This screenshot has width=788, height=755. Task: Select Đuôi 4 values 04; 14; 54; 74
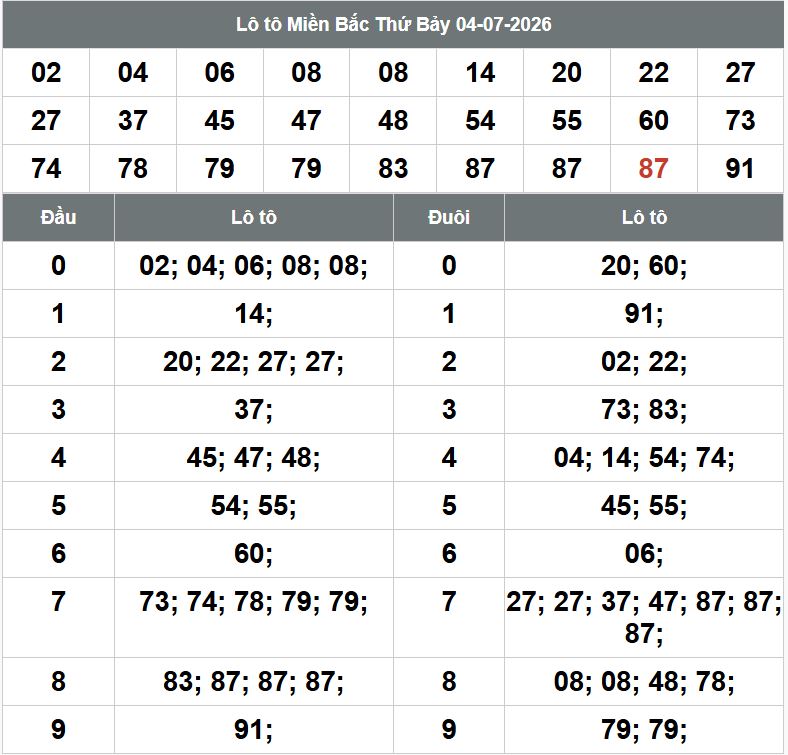(x=644, y=458)
